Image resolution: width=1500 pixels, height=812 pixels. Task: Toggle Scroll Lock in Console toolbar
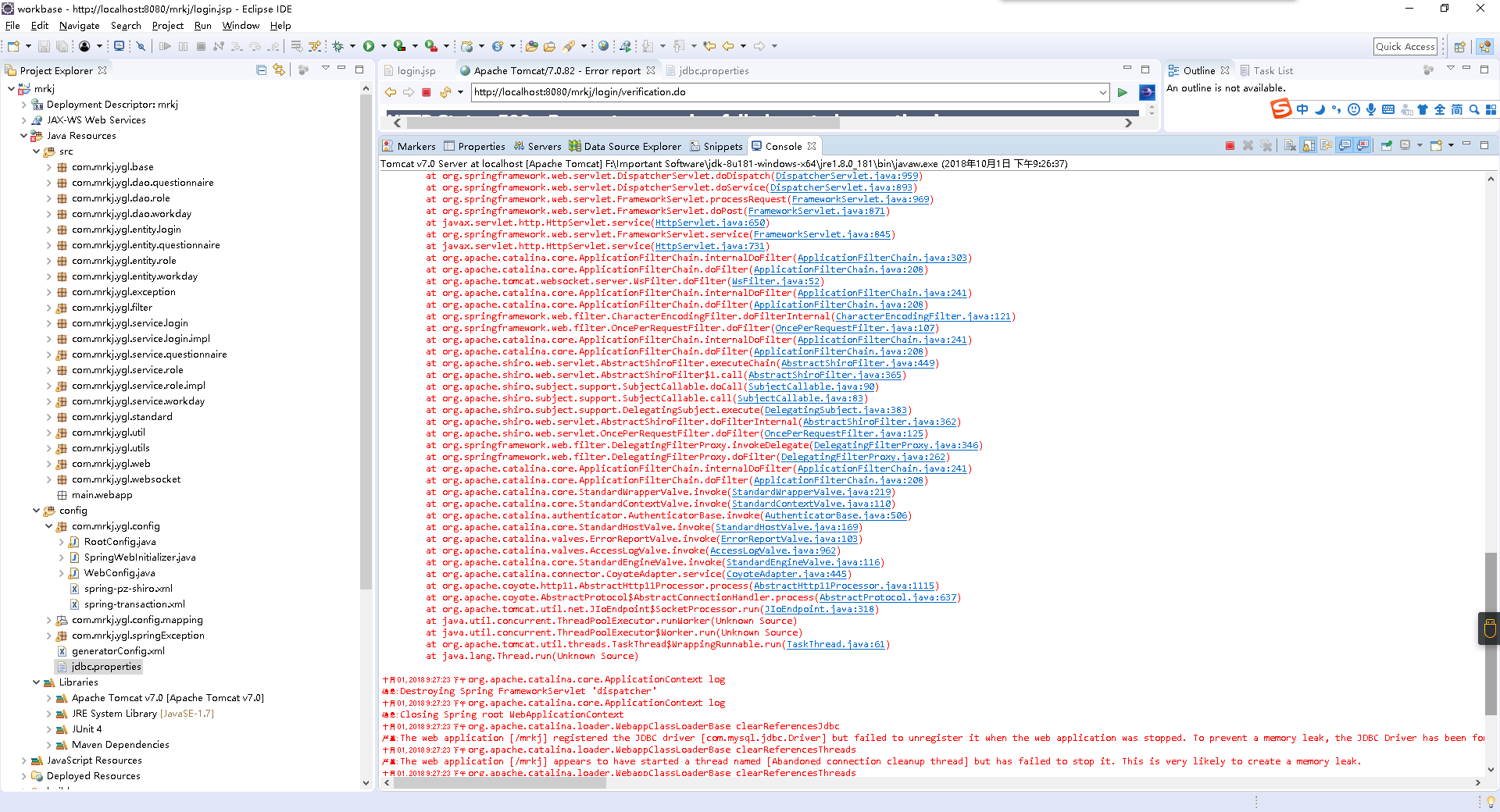[x=1308, y=146]
